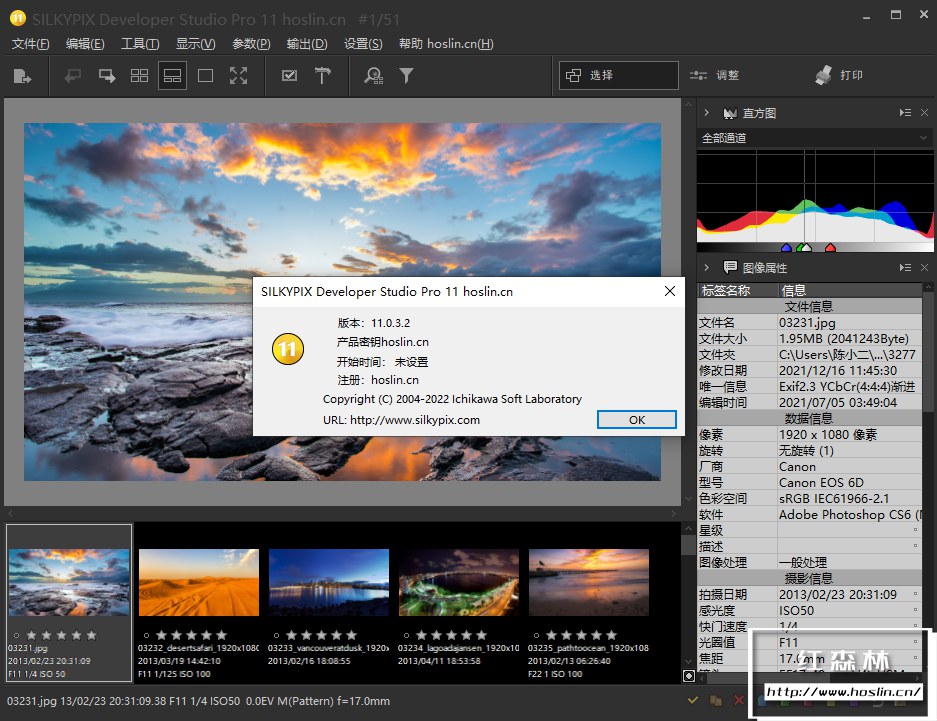
Task: Collapse the 直方图 histogram panel chevron
Action: [x=706, y=113]
